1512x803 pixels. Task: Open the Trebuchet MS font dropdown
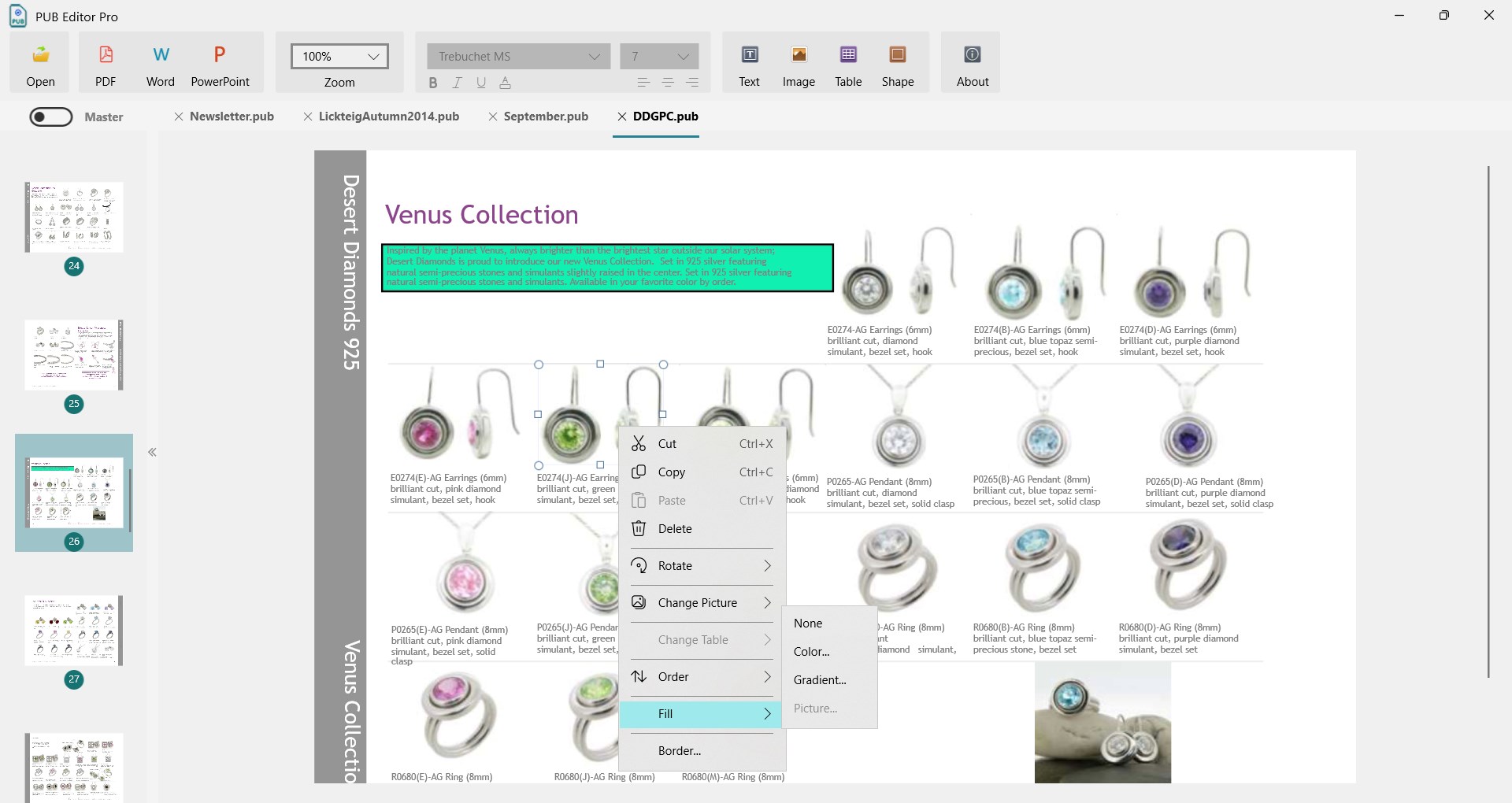[x=519, y=56]
